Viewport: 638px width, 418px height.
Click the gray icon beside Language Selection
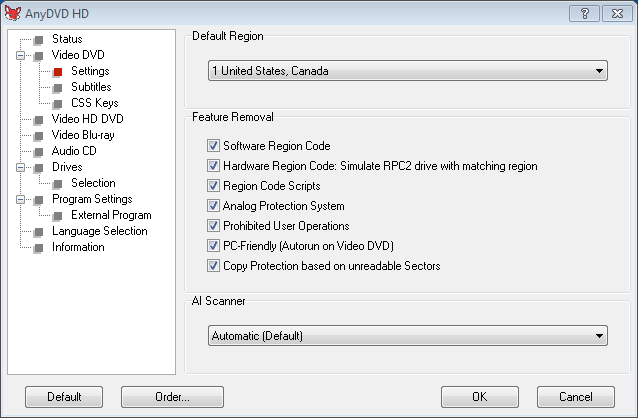tap(38, 231)
